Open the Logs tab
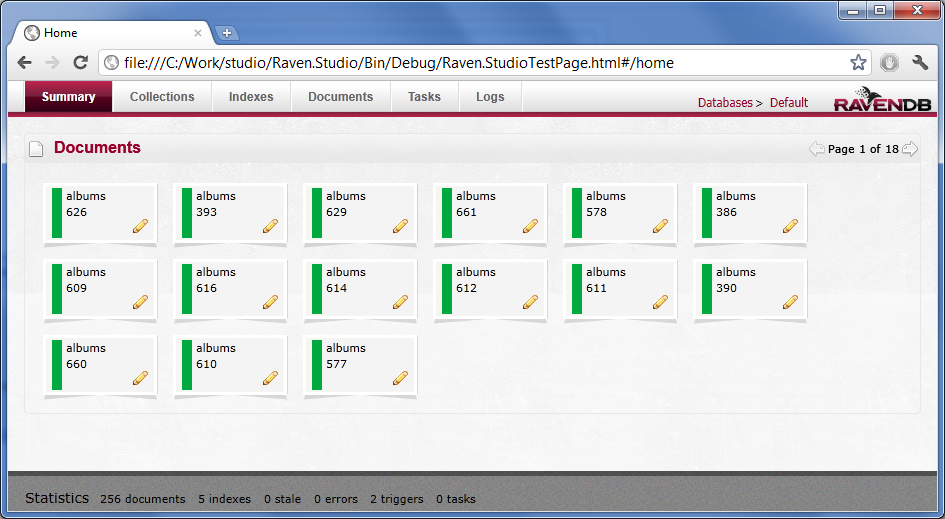945x519 pixels. coord(490,97)
